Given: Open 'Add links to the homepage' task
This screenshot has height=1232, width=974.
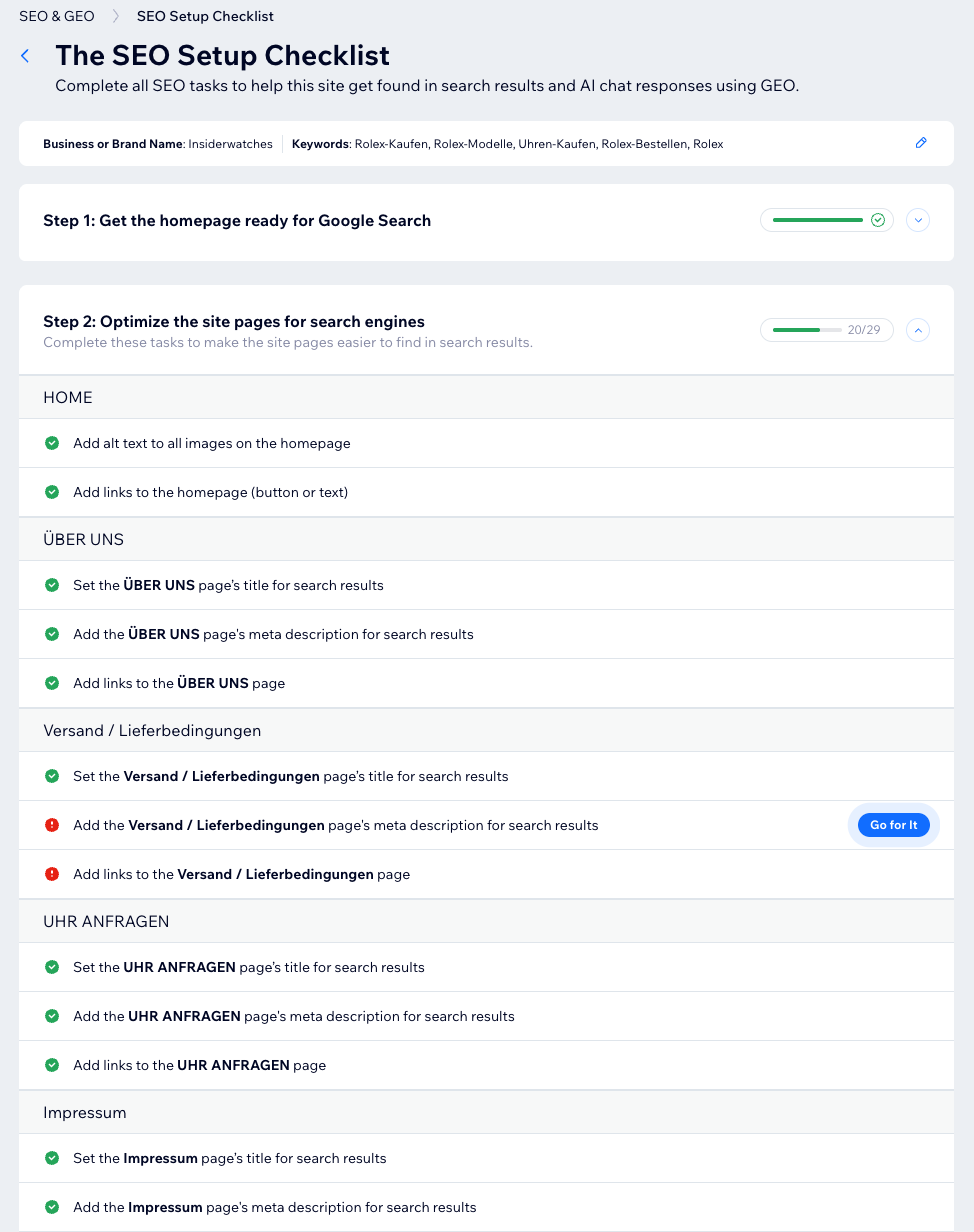Looking at the screenshot, I should click(211, 492).
